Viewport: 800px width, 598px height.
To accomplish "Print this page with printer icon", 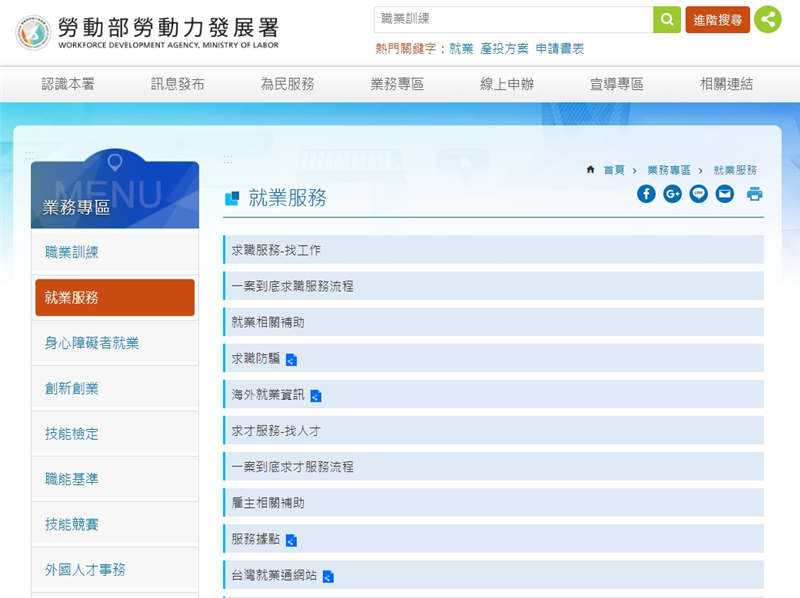I will coord(755,194).
